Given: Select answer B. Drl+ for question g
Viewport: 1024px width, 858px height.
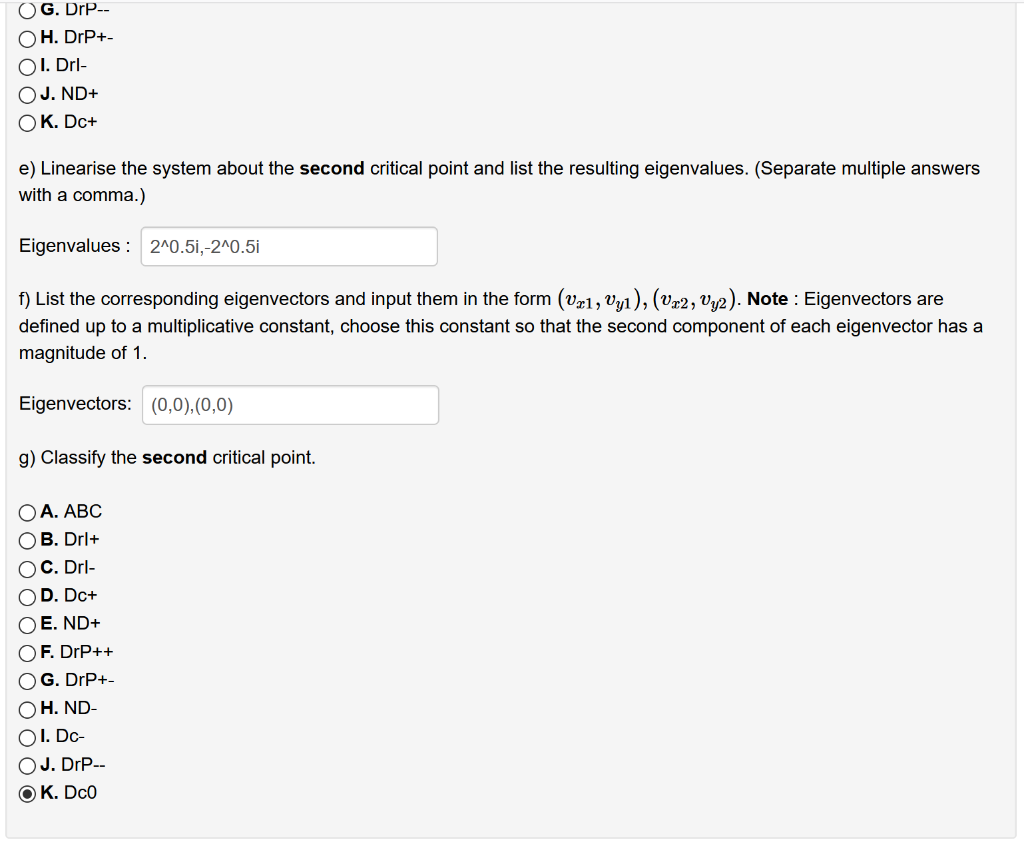Looking at the screenshot, I should point(25,539).
